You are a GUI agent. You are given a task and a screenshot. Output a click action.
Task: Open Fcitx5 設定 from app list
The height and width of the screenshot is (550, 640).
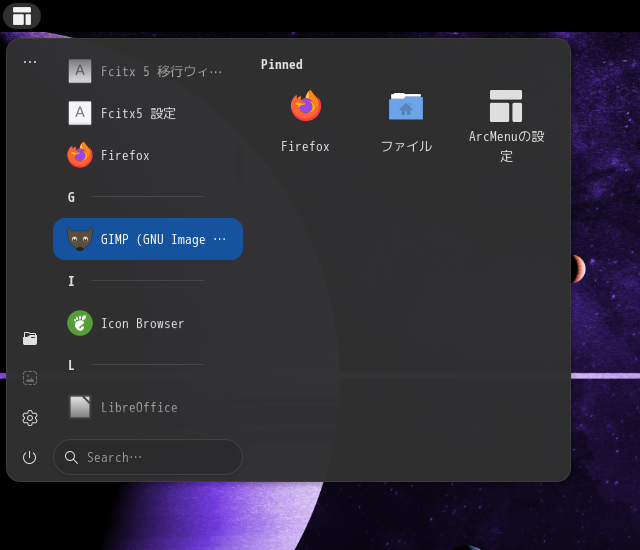click(x=148, y=113)
